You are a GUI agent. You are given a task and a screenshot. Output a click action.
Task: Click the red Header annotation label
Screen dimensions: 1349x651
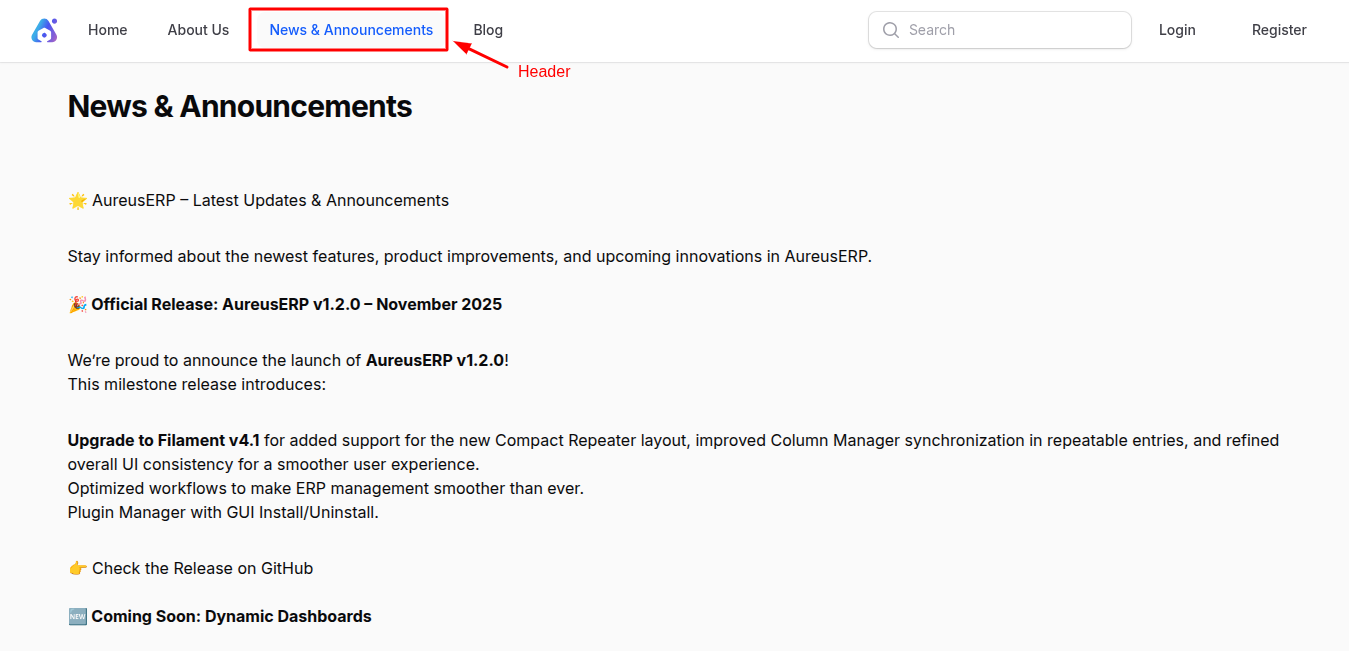(x=543, y=71)
